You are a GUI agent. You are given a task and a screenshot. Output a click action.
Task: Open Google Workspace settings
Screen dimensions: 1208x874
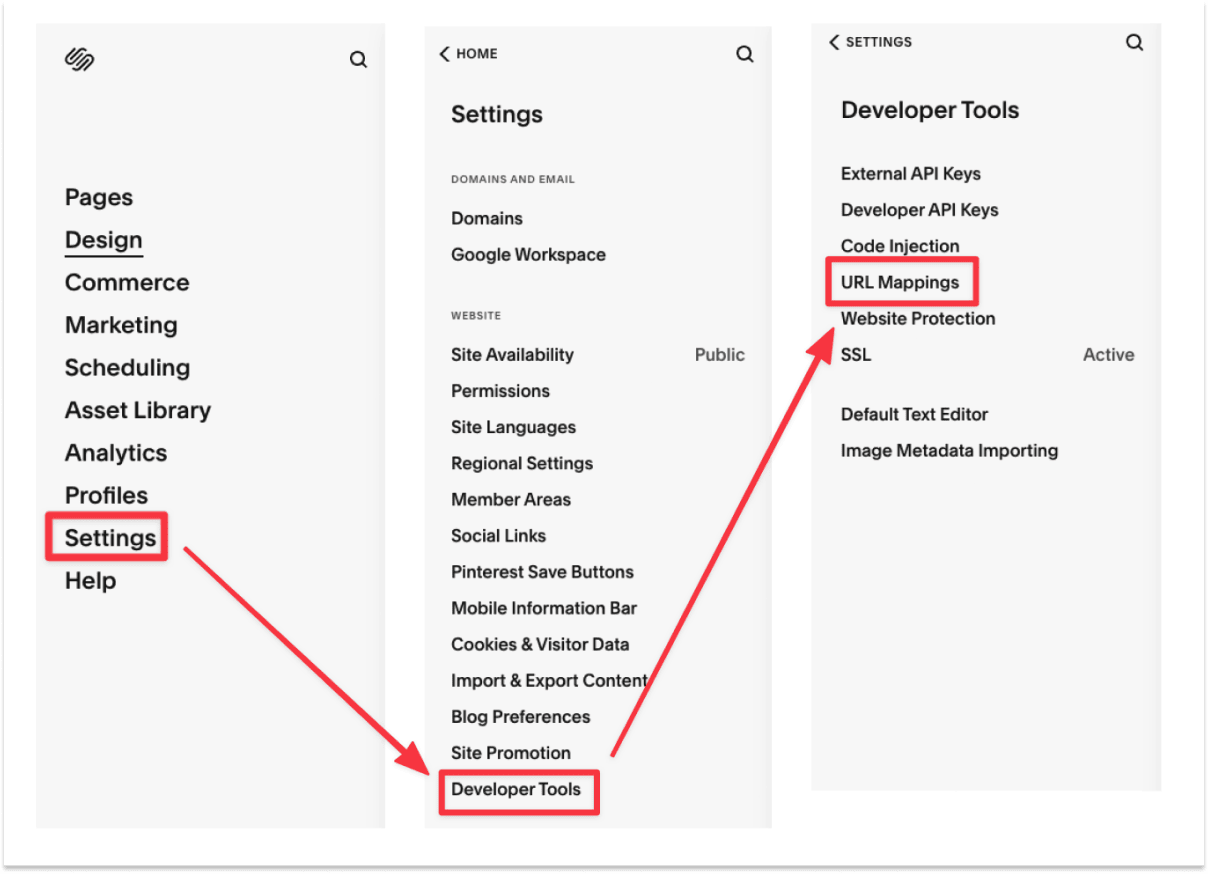point(528,254)
